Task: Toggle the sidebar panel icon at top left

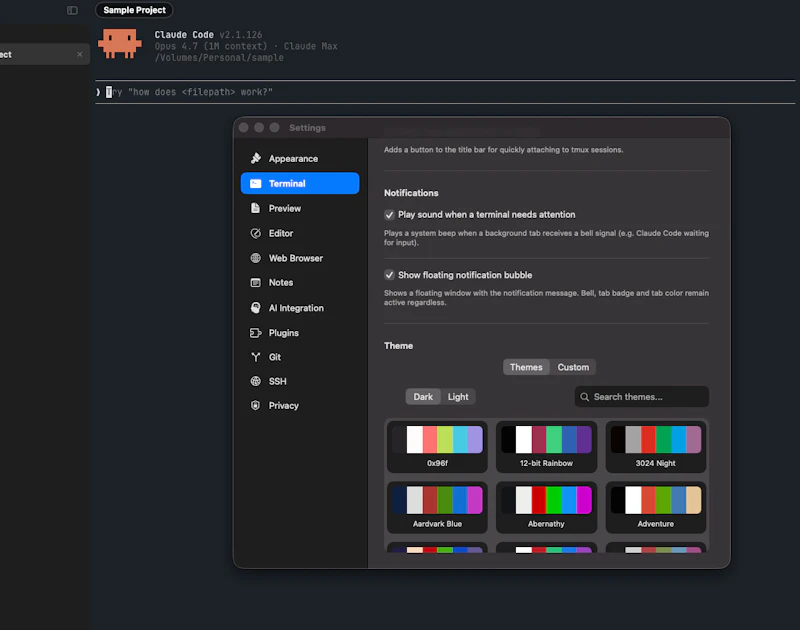Action: tap(72, 10)
